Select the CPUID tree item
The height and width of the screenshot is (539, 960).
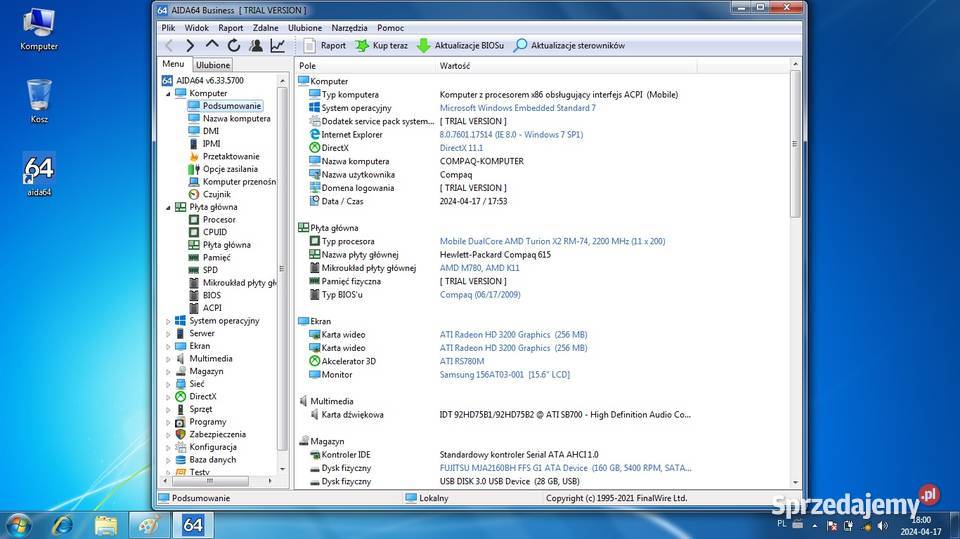point(215,232)
